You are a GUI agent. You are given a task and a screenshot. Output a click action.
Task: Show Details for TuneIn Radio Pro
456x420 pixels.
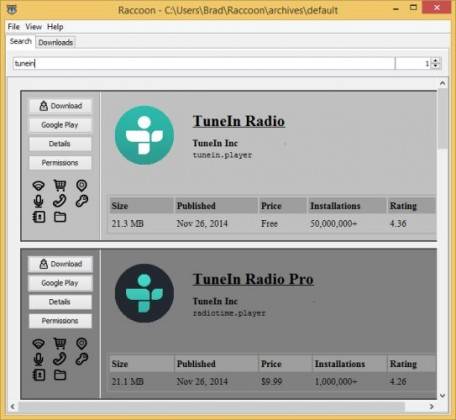(x=60, y=302)
